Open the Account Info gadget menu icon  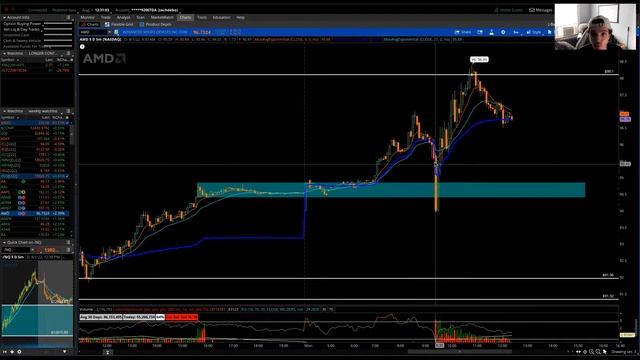[x=68, y=18]
